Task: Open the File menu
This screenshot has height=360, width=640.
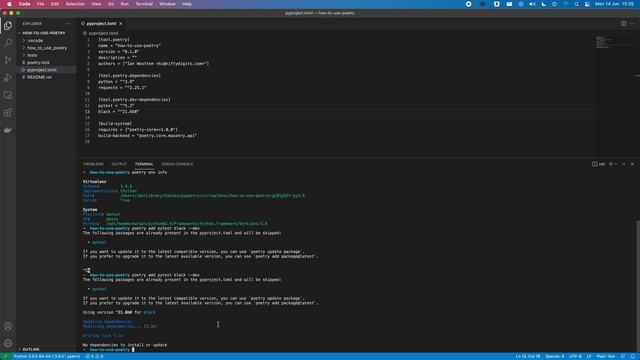Action: [x=40, y=4]
